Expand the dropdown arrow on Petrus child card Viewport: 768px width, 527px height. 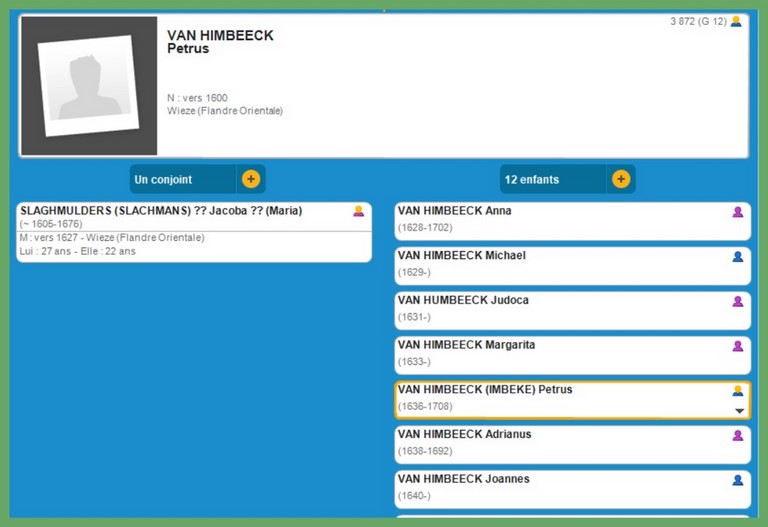[739, 410]
